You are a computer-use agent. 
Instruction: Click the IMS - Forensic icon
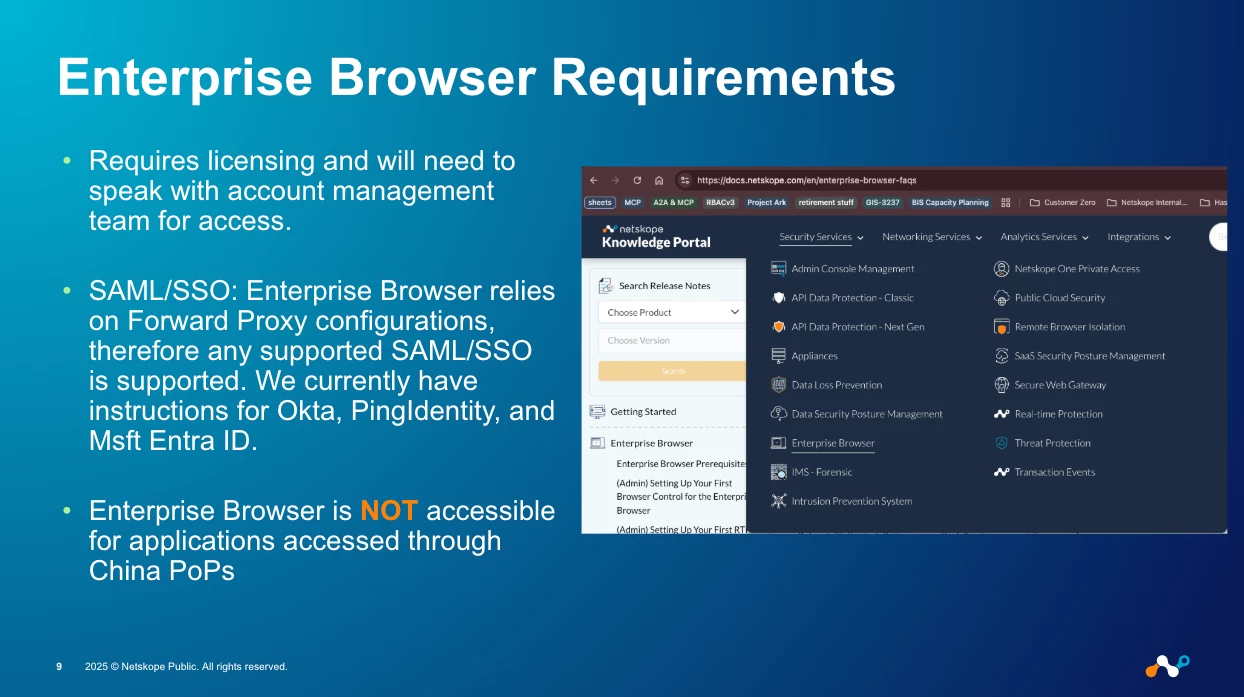click(778, 472)
